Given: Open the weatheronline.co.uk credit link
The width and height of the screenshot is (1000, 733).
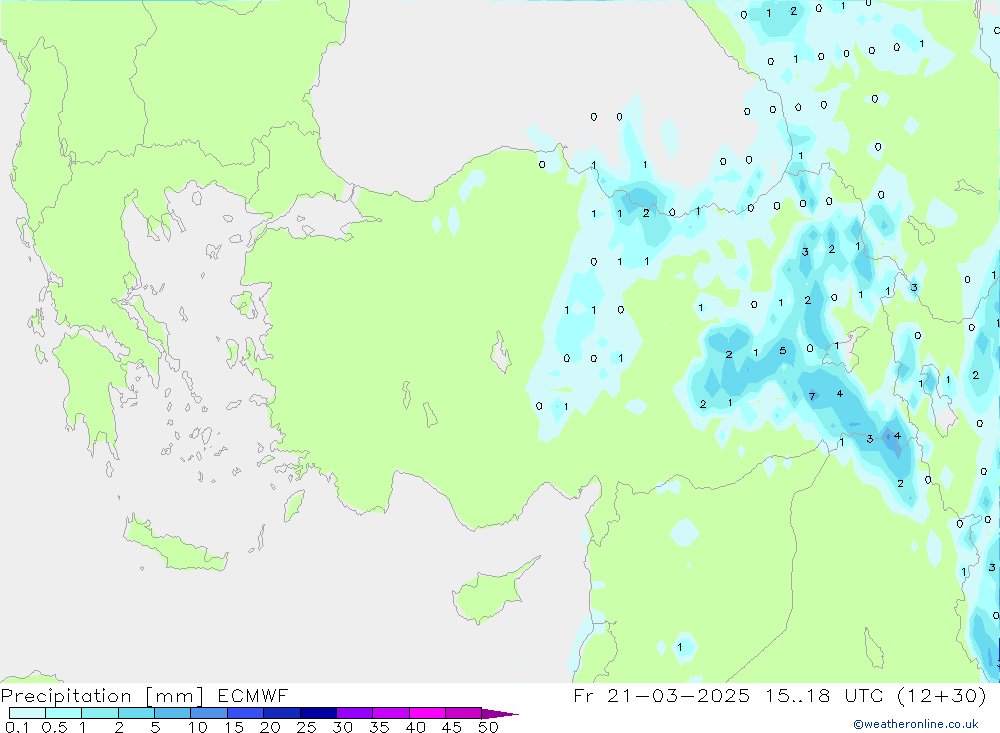Looking at the screenshot, I should tap(916, 724).
